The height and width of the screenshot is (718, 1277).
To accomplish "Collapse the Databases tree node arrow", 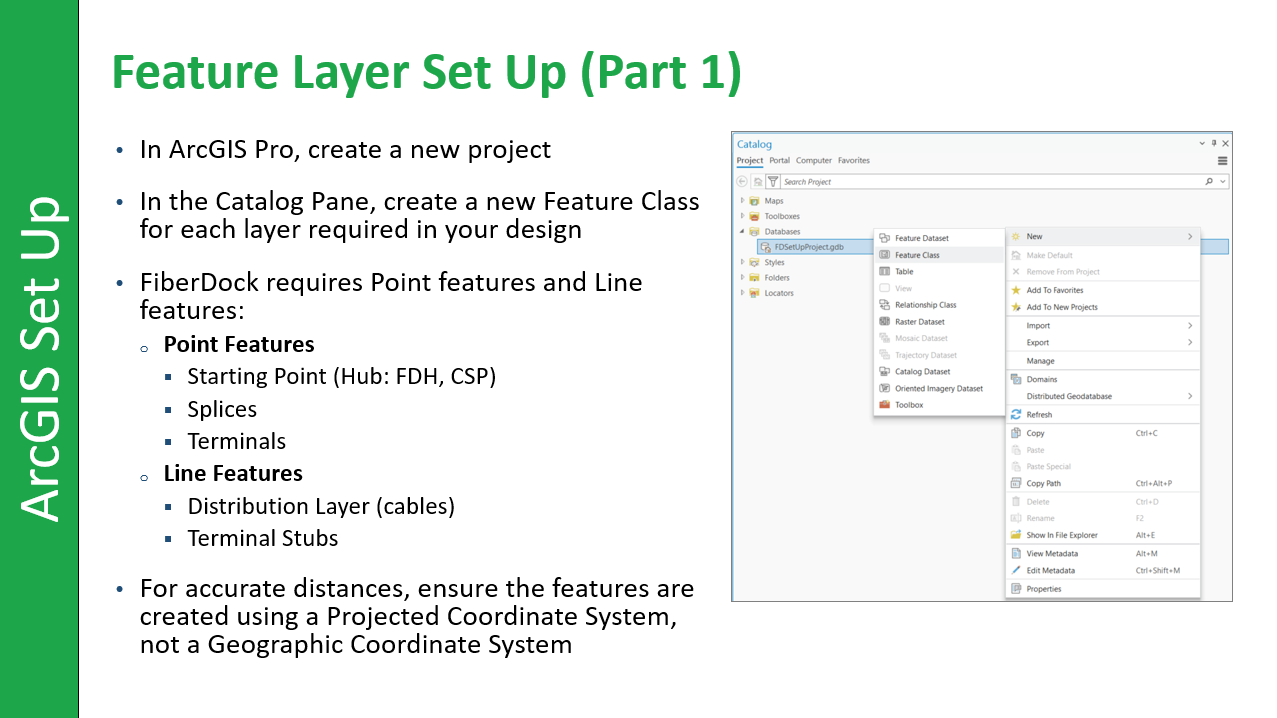I will [x=742, y=232].
